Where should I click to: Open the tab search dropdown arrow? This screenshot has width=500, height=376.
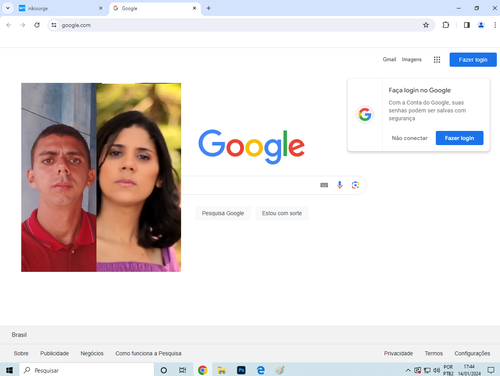(x=8, y=8)
